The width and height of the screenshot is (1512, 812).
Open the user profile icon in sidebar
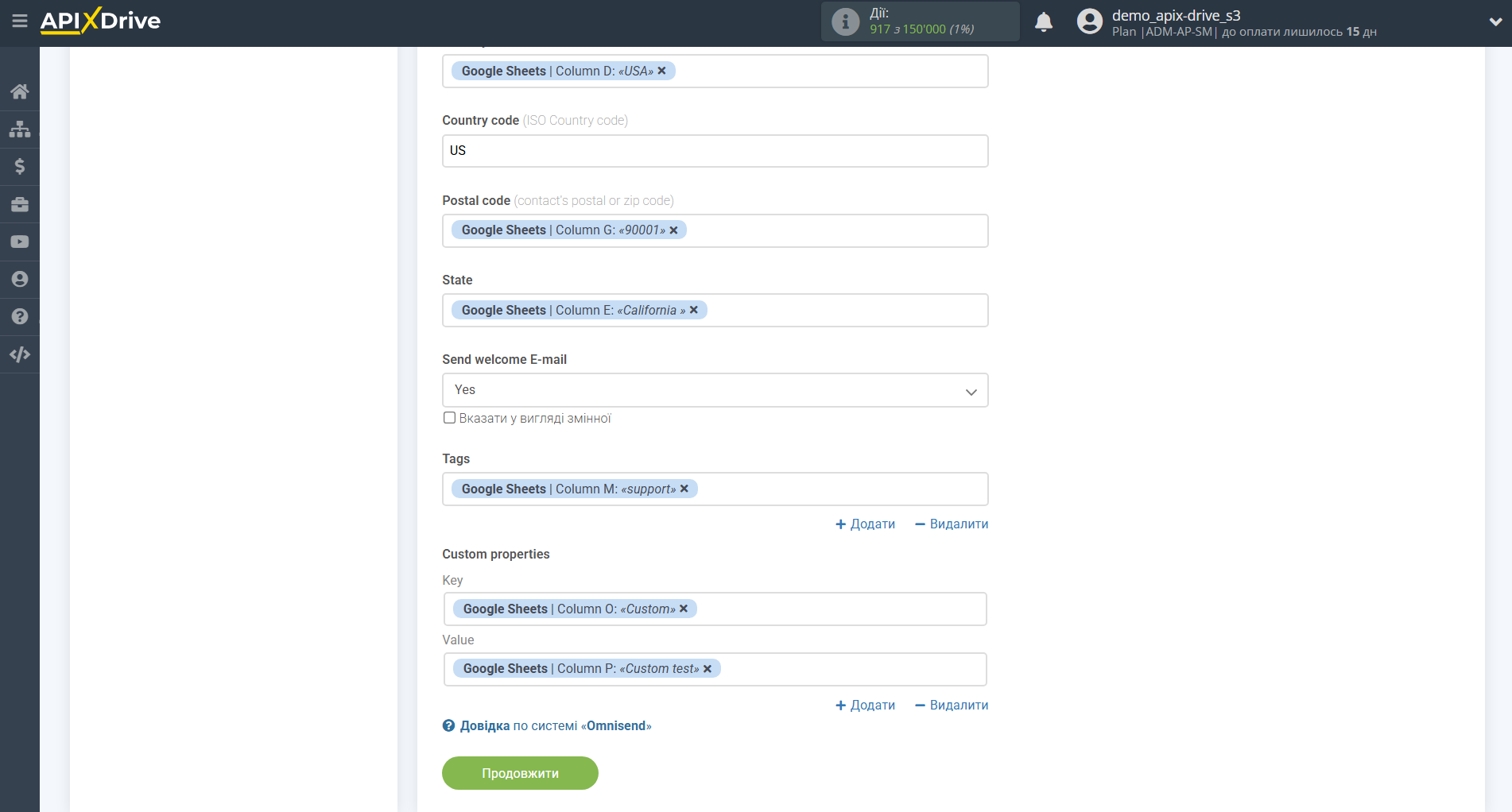coord(20,279)
